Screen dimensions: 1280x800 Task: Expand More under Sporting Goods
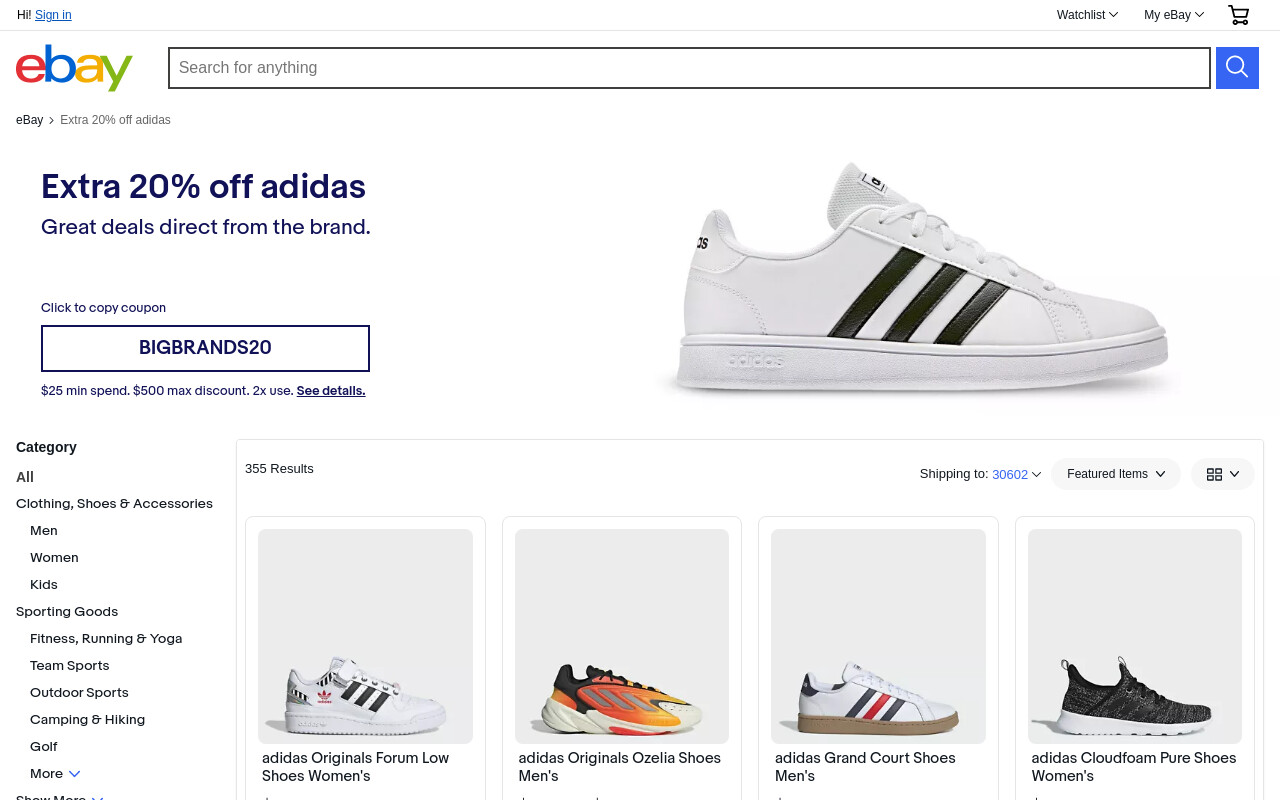pyautogui.click(x=55, y=774)
